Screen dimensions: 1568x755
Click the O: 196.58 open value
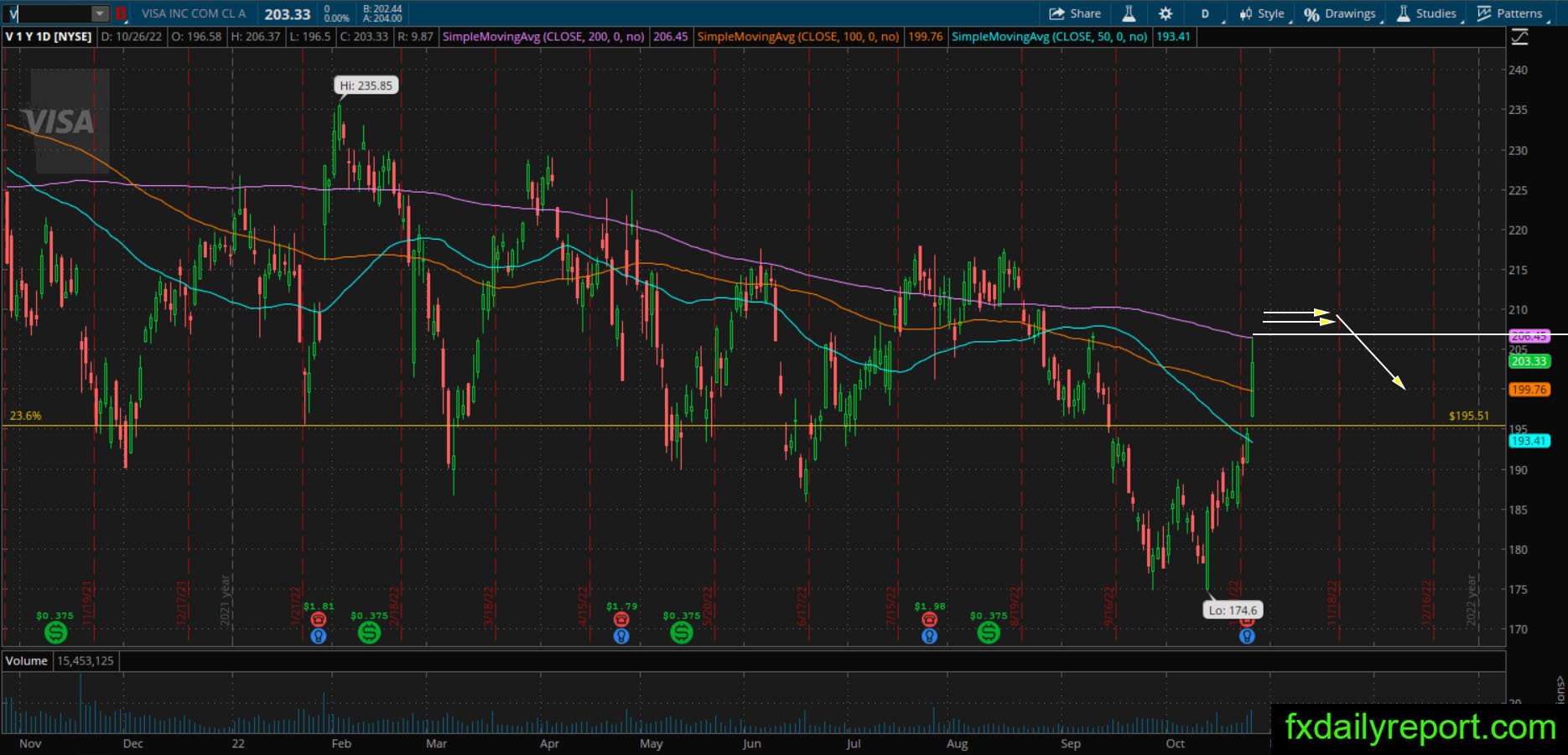[x=197, y=37]
